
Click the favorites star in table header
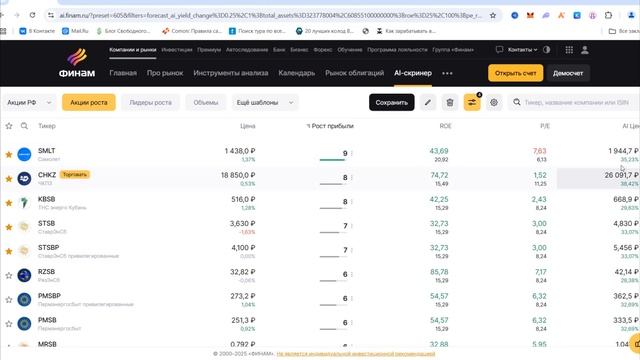(x=9, y=126)
